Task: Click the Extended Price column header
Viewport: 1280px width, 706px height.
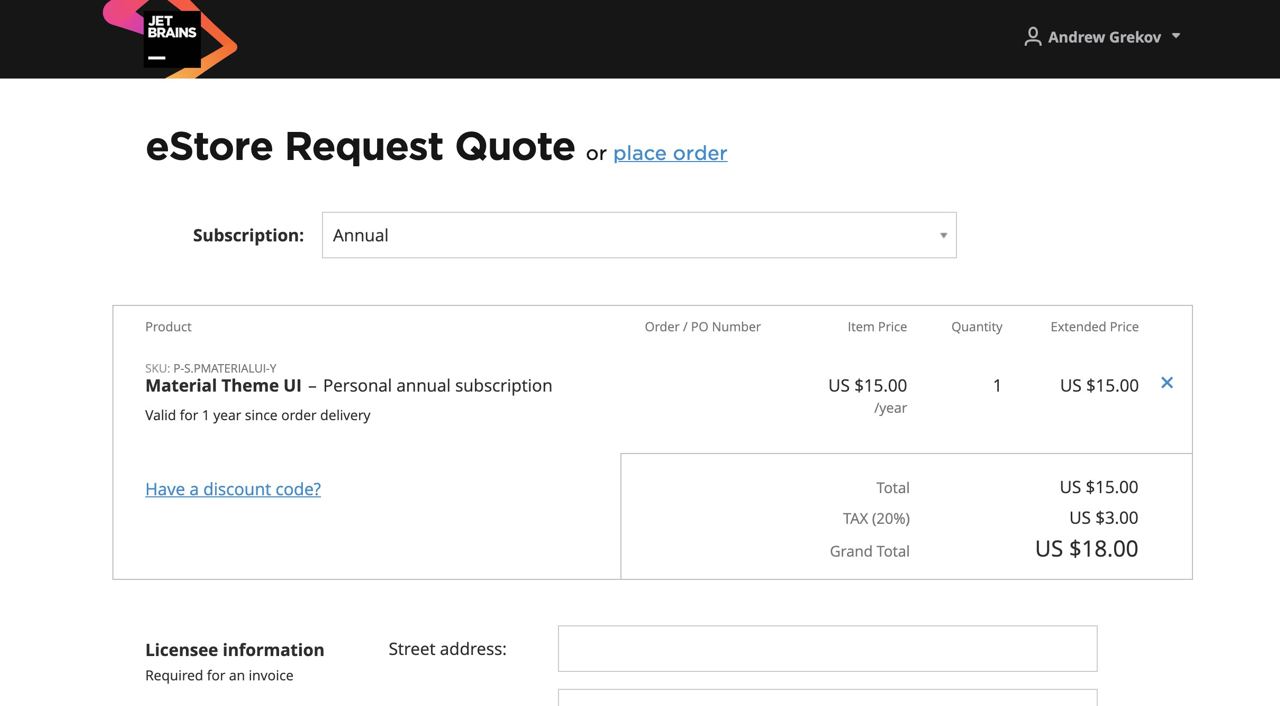Action: tap(1094, 327)
